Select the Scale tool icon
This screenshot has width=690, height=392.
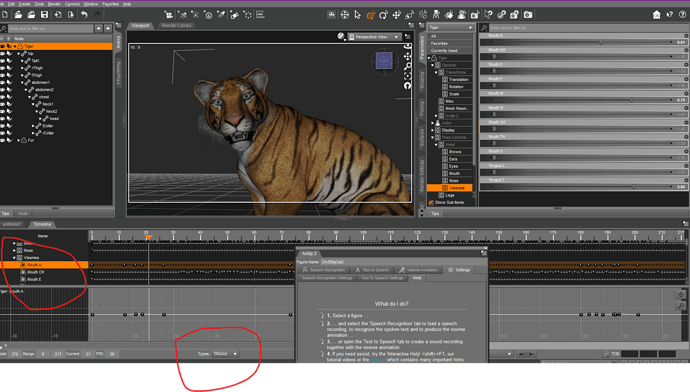[x=409, y=15]
